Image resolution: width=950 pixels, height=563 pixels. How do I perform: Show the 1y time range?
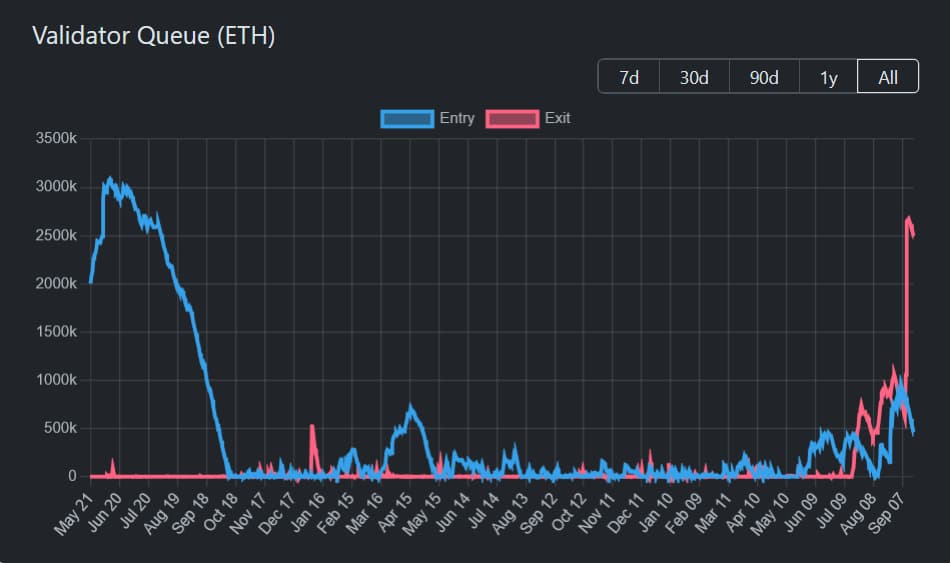click(x=828, y=77)
